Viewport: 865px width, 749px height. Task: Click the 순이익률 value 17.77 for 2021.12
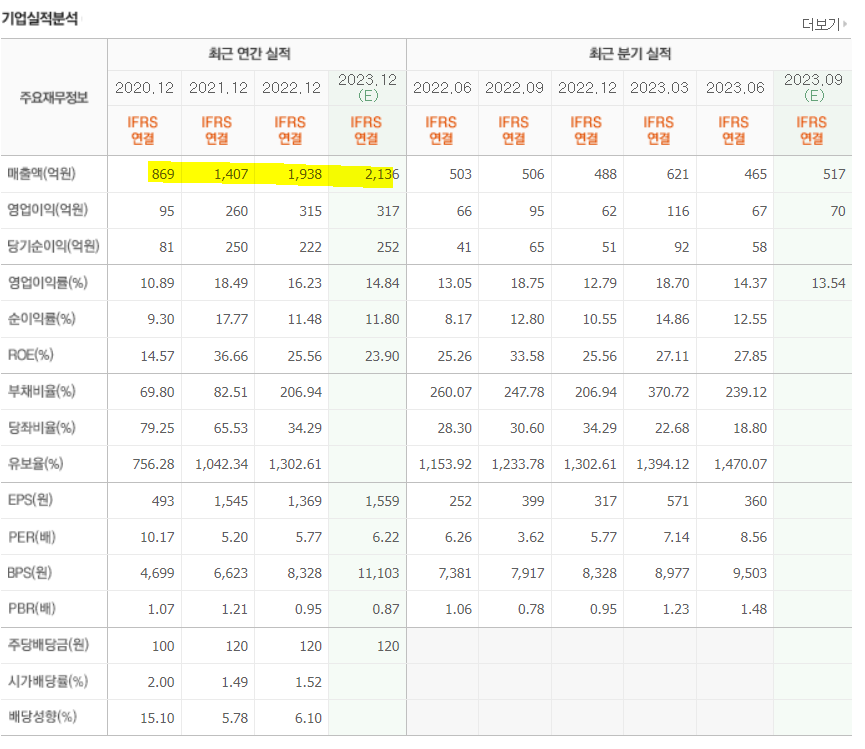click(x=232, y=319)
